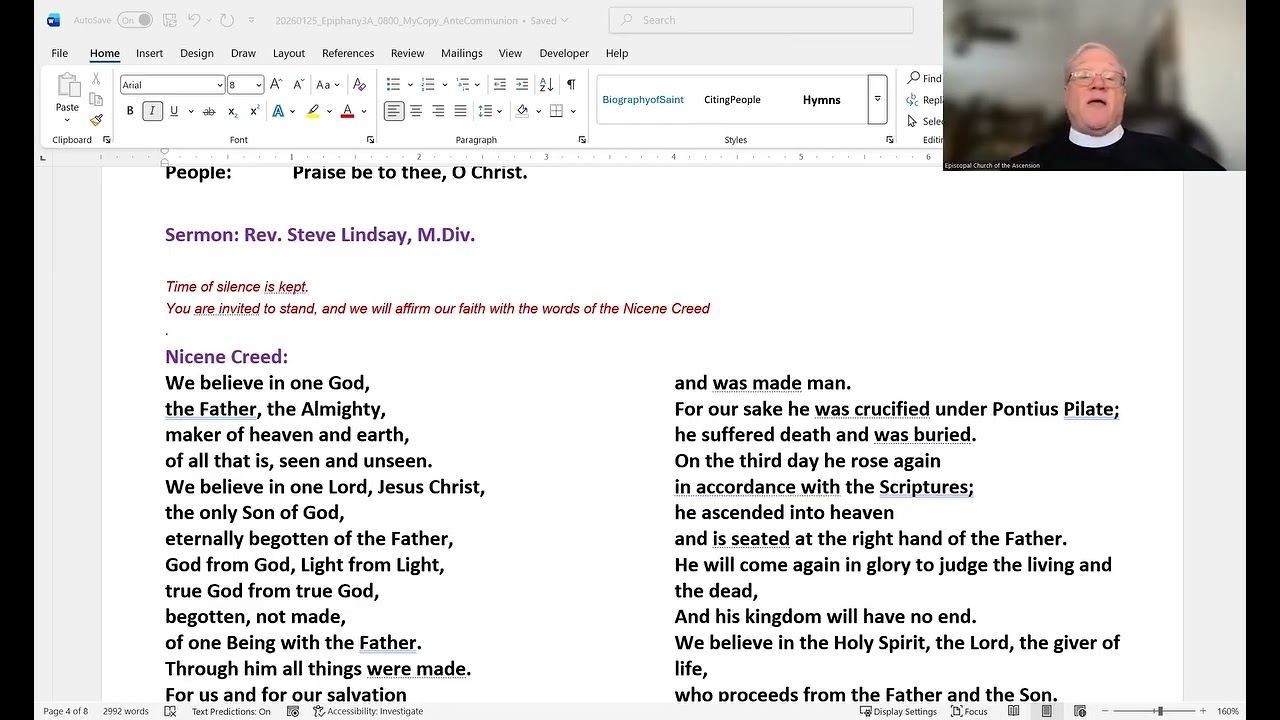The width and height of the screenshot is (1280, 720).
Task: Open Display Settings in status bar
Action: 898,711
